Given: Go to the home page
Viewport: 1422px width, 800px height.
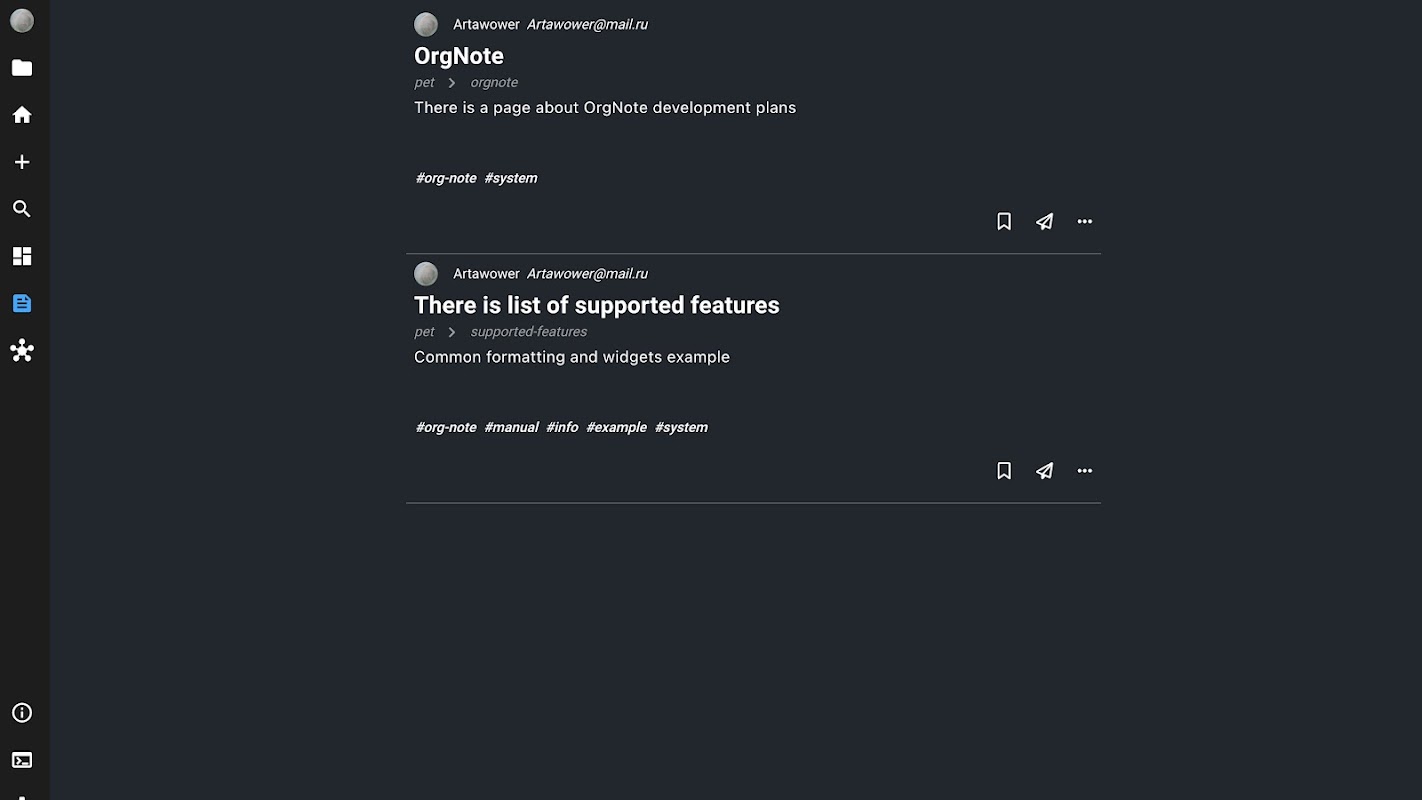Looking at the screenshot, I should [22, 115].
